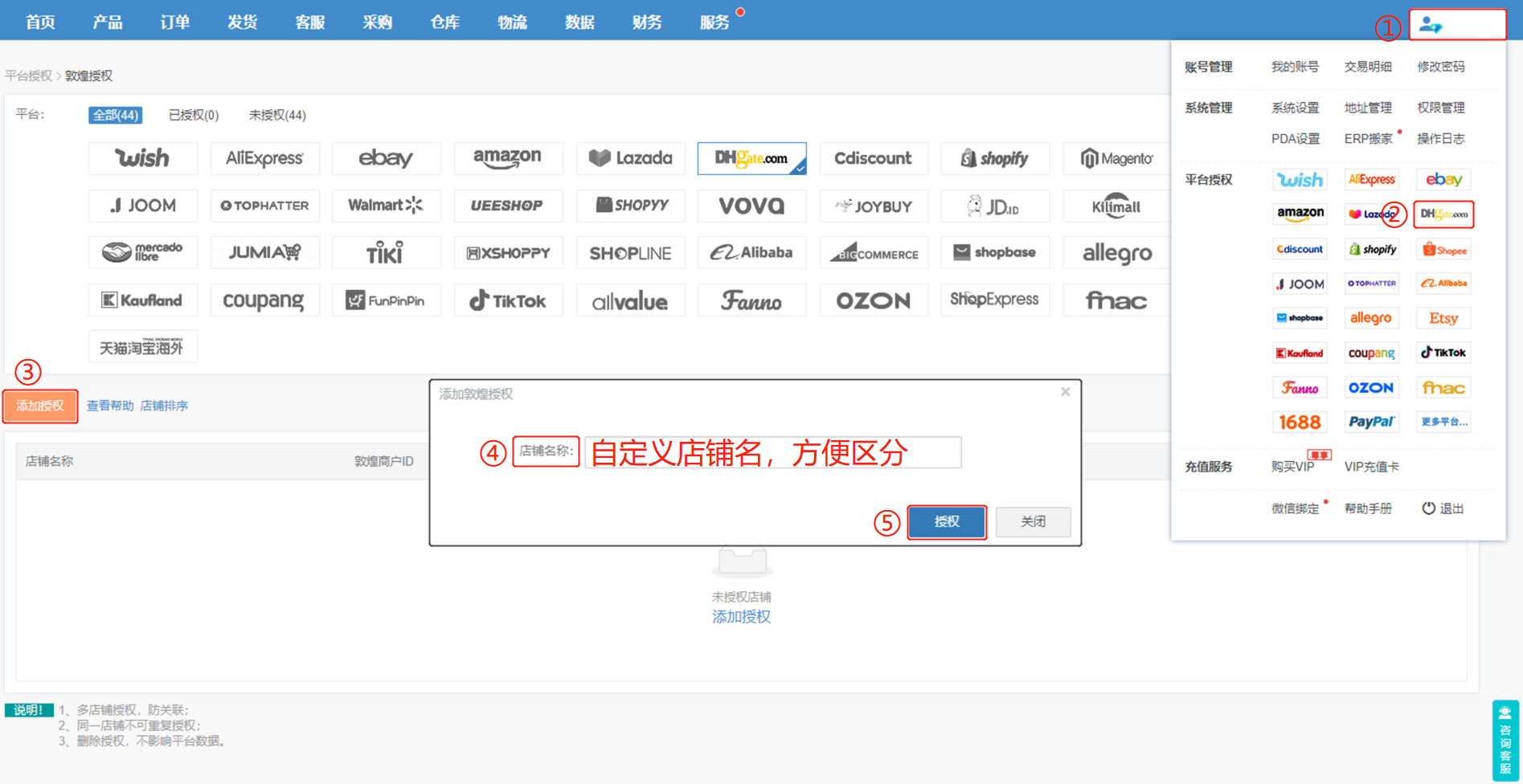Click the 退出 logout power icon
This screenshot has height=784, width=1523.
[x=1428, y=508]
